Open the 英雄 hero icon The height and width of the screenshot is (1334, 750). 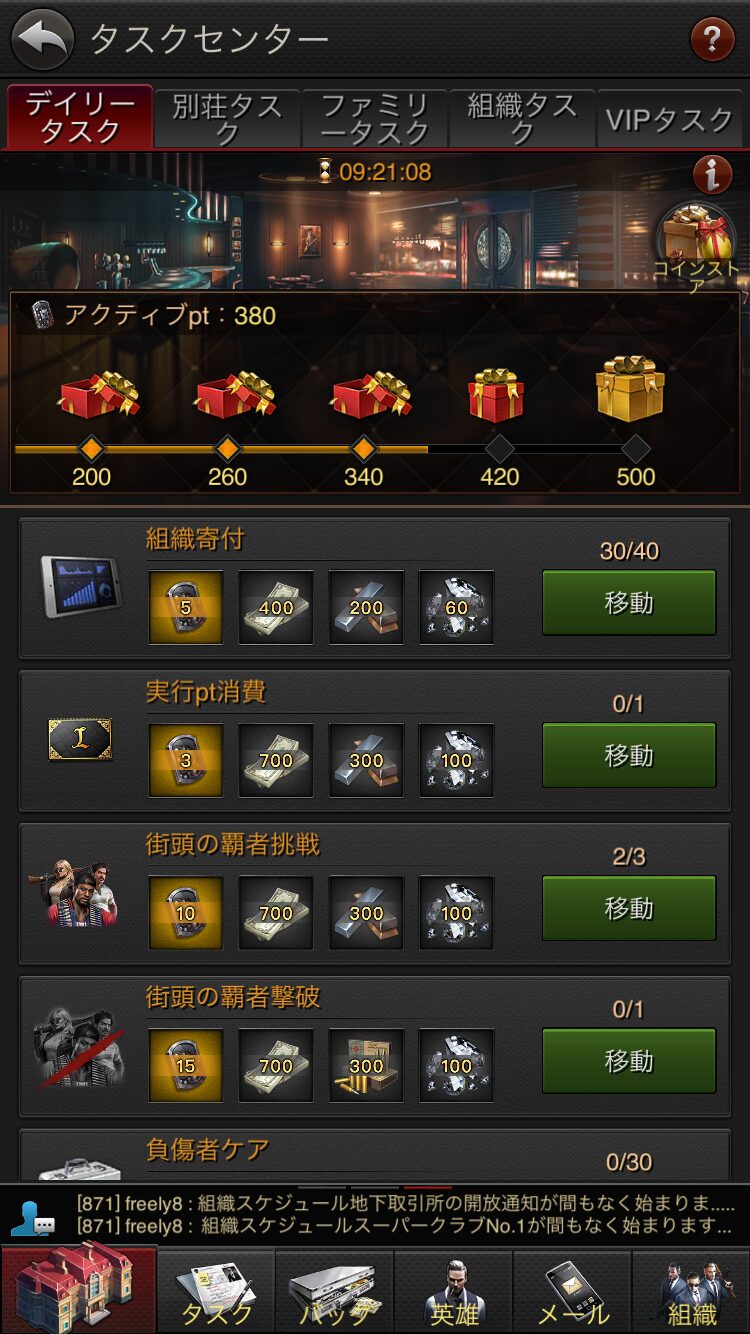[453, 1292]
